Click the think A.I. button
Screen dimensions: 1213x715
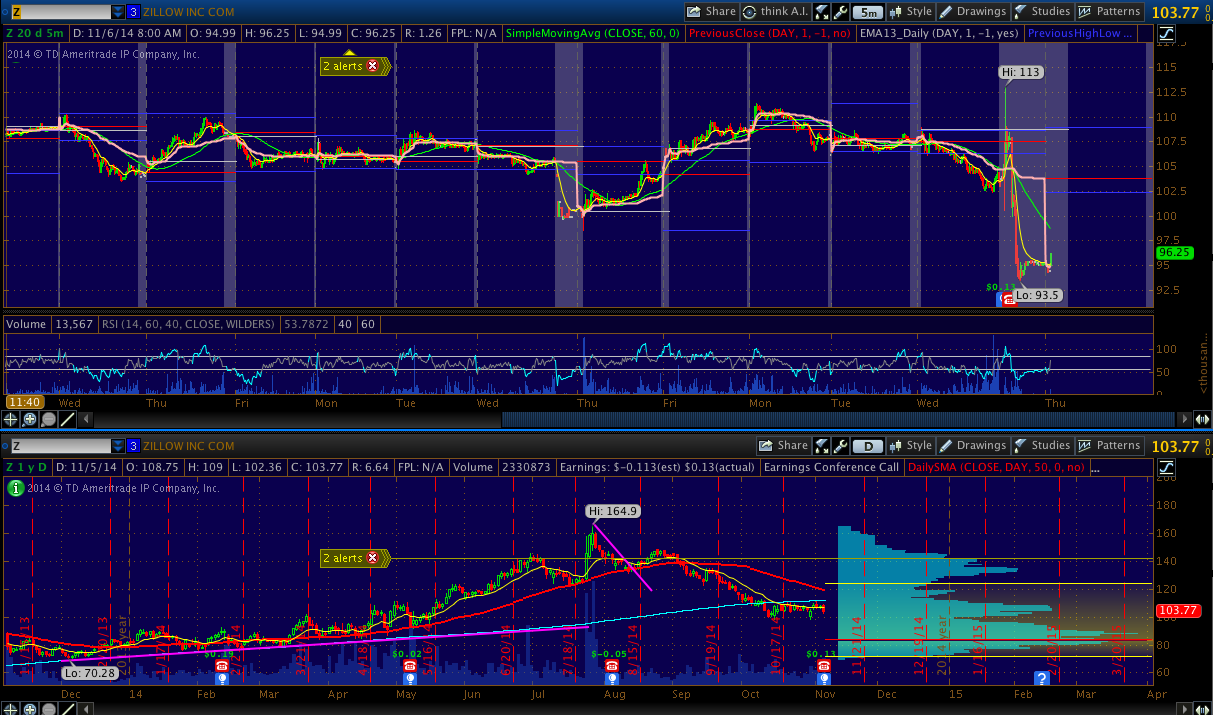776,12
